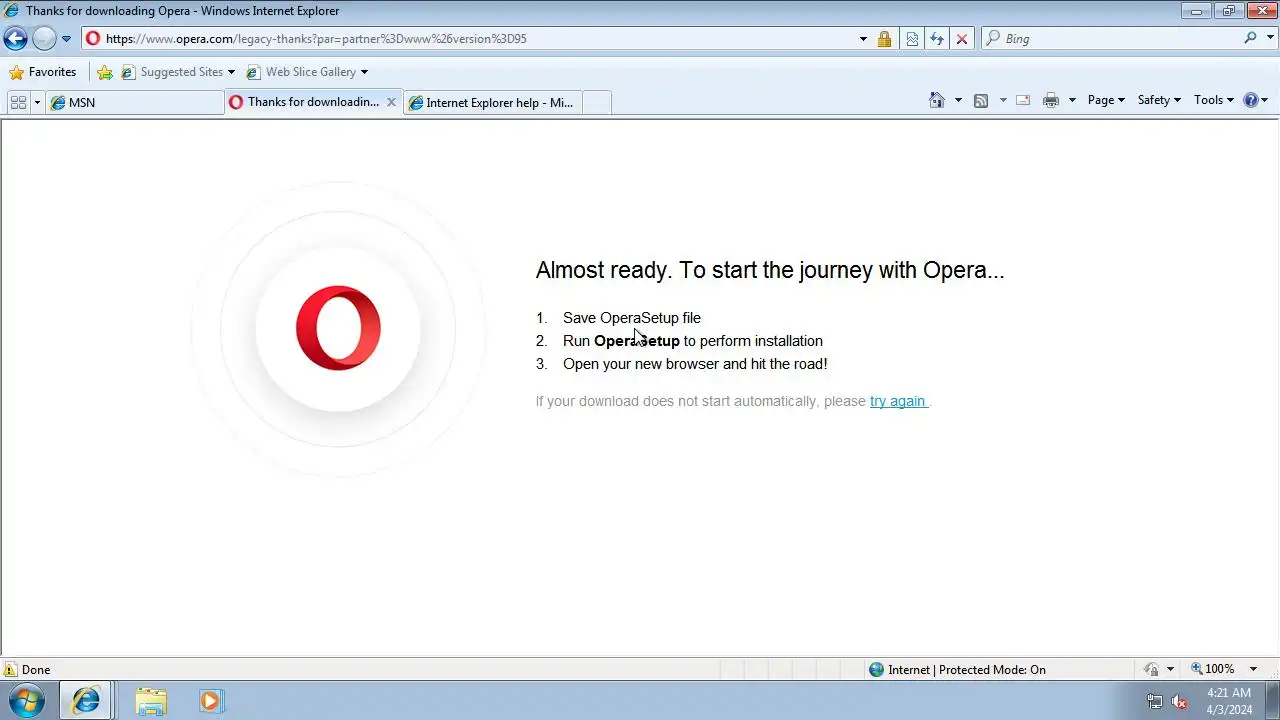Click the Opera site icon in address bar
The width and height of the screenshot is (1280, 720).
coord(93,39)
